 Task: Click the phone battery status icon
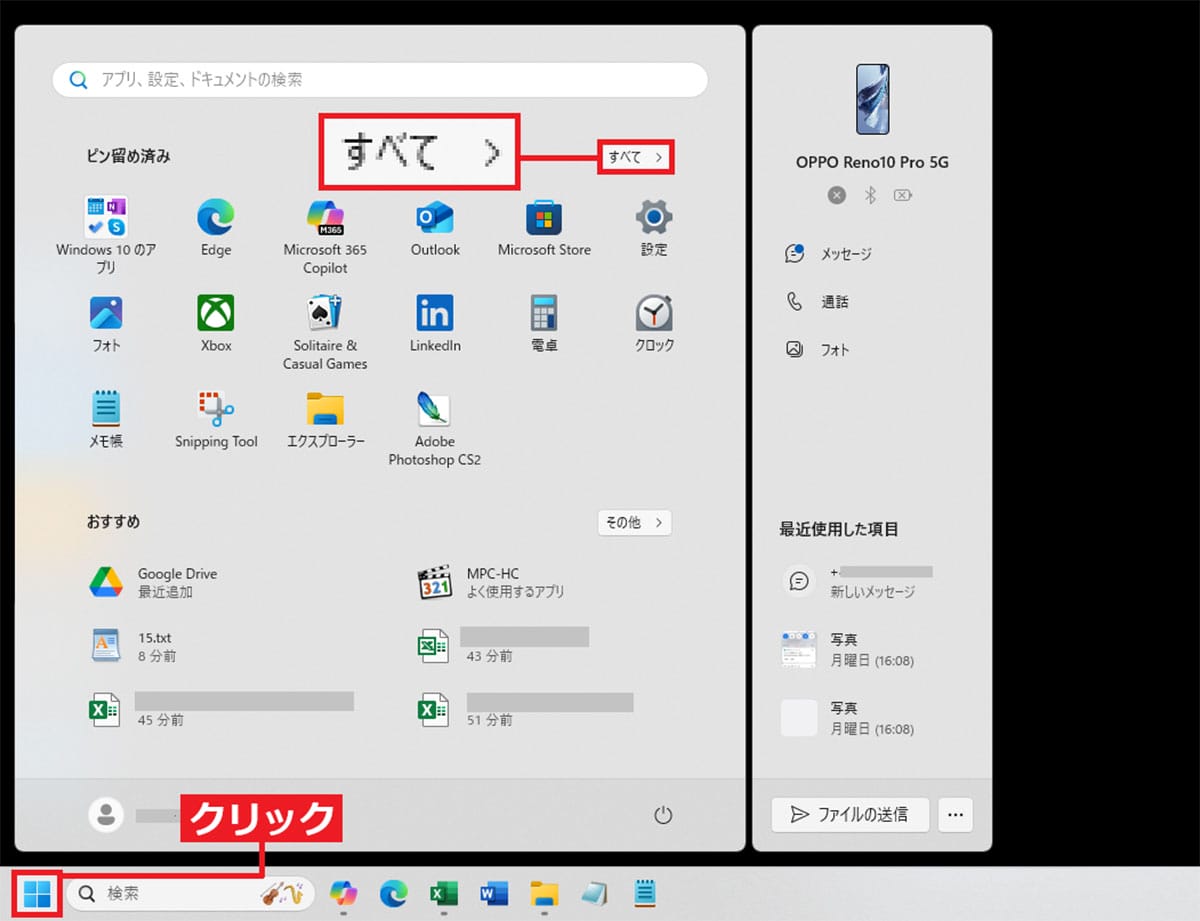[903, 195]
